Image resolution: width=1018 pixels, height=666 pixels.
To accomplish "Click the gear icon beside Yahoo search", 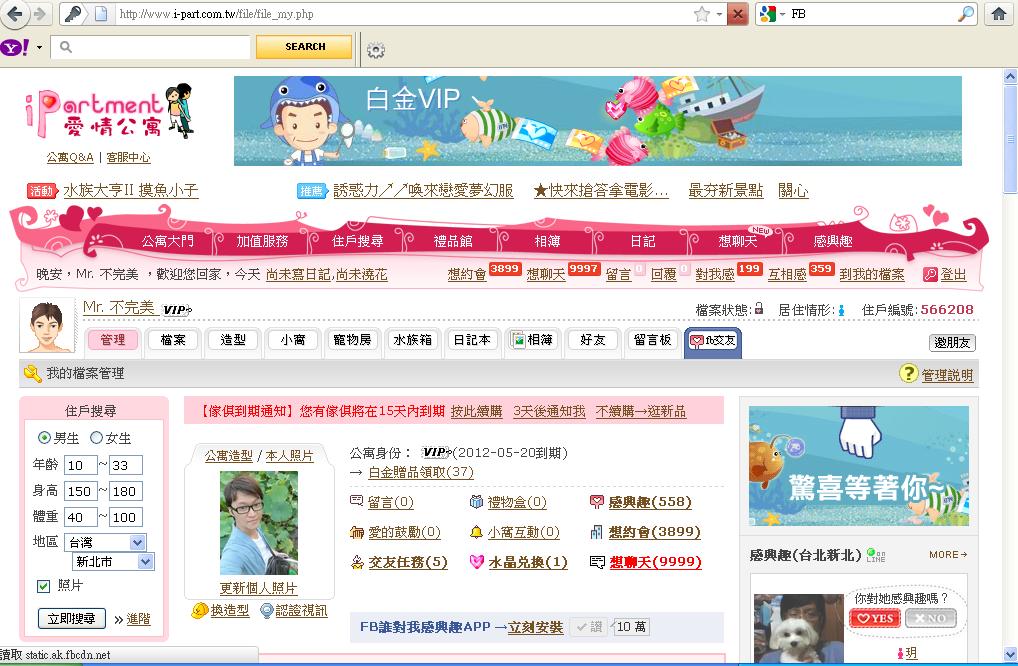I will click(376, 49).
